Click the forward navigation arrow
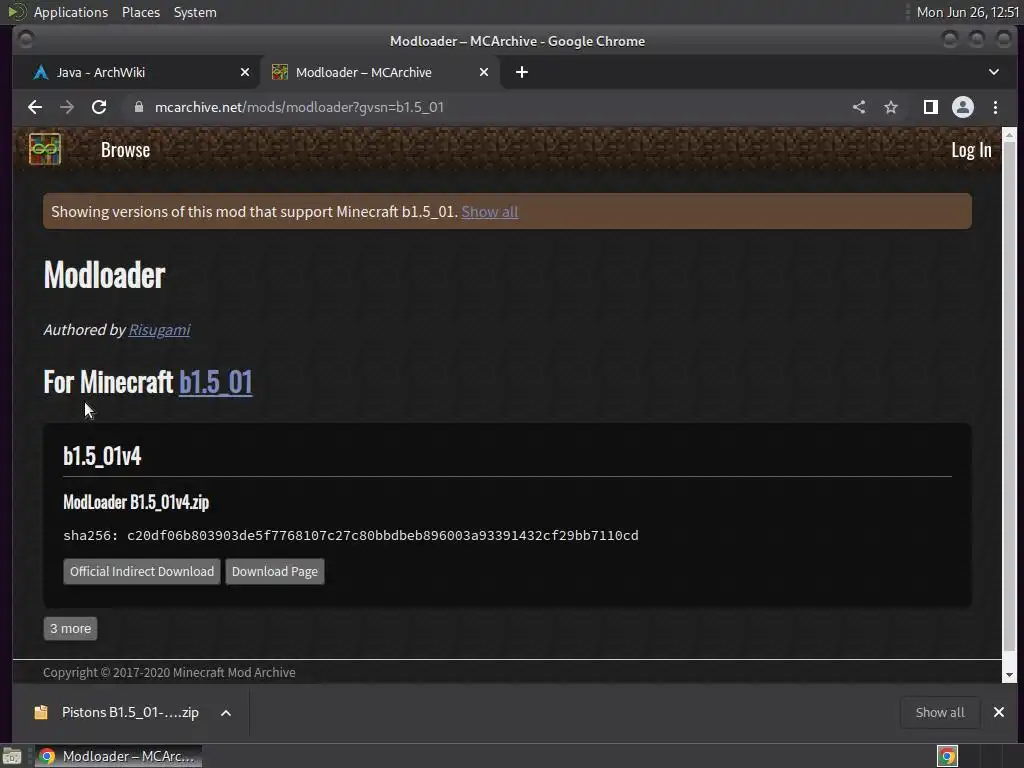The image size is (1024, 768). [67, 107]
